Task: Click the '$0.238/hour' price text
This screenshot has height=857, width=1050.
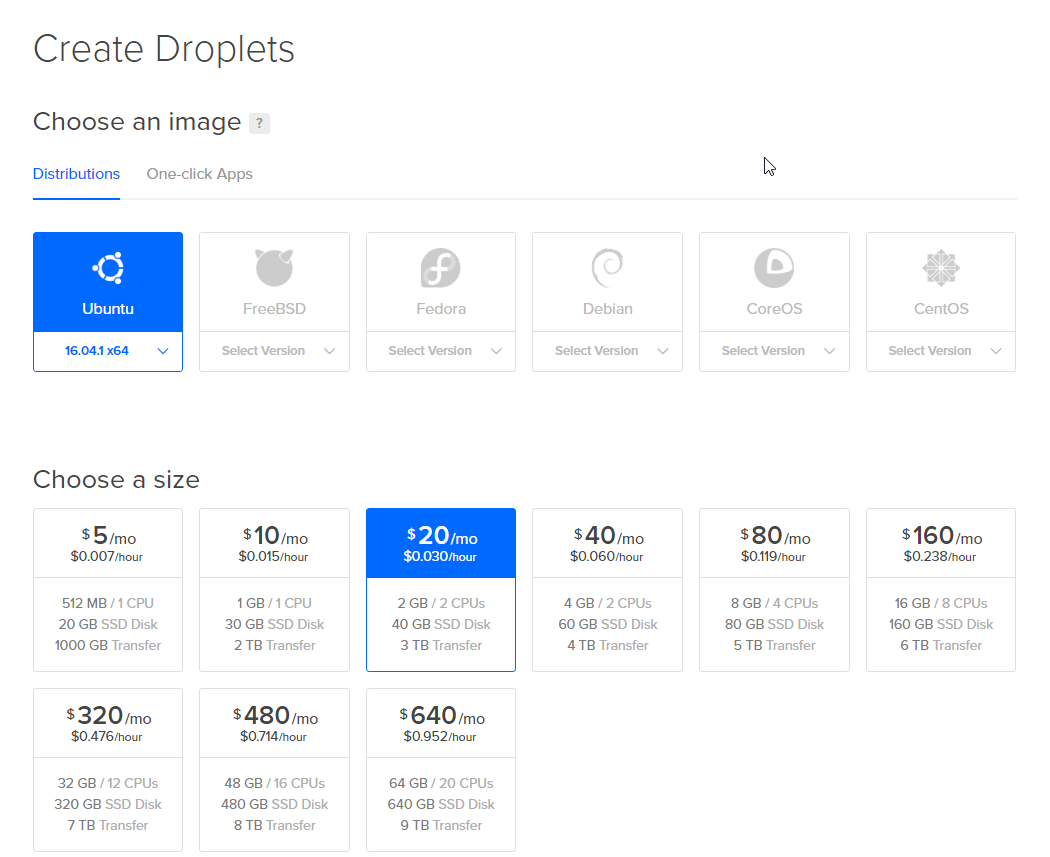Action: 940,557
